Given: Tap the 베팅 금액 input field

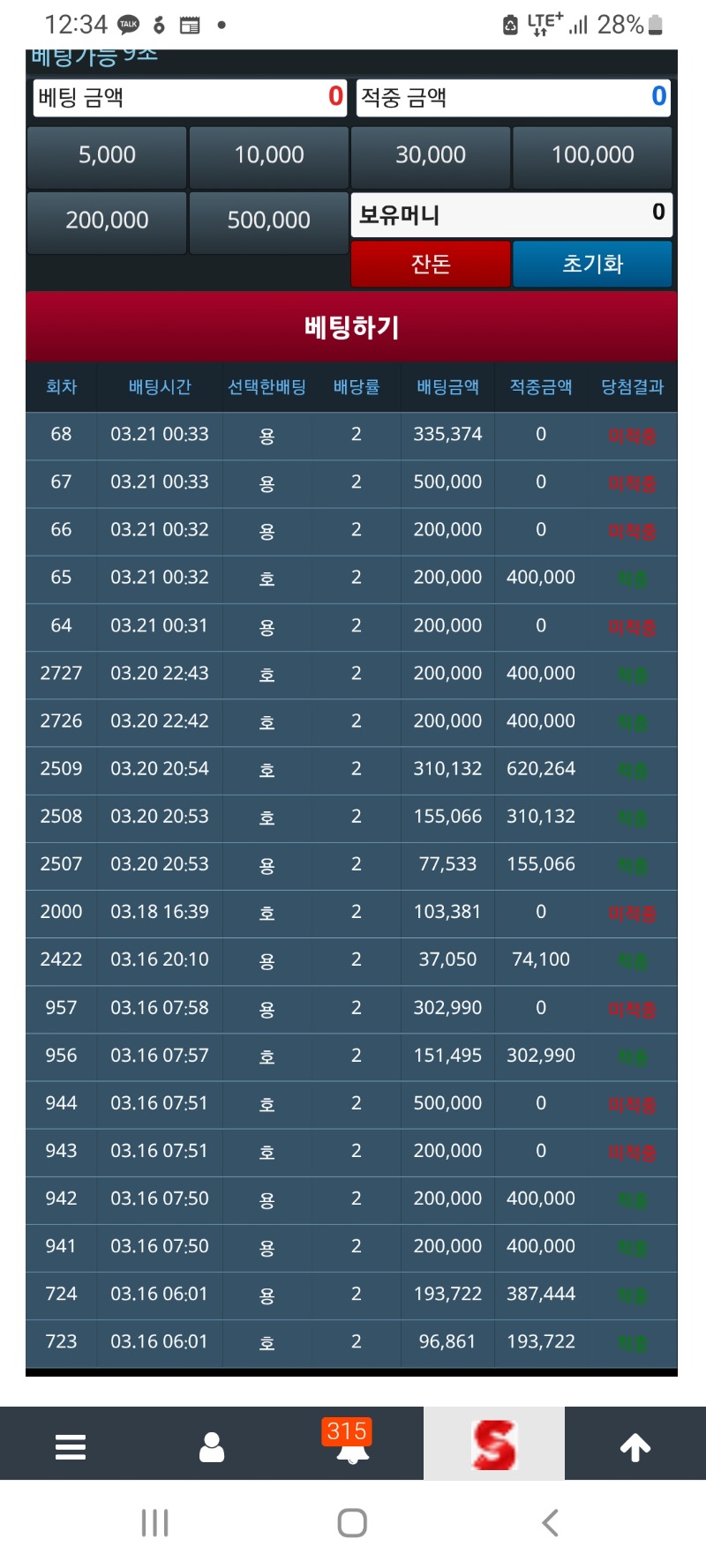Looking at the screenshot, I should point(190,97).
